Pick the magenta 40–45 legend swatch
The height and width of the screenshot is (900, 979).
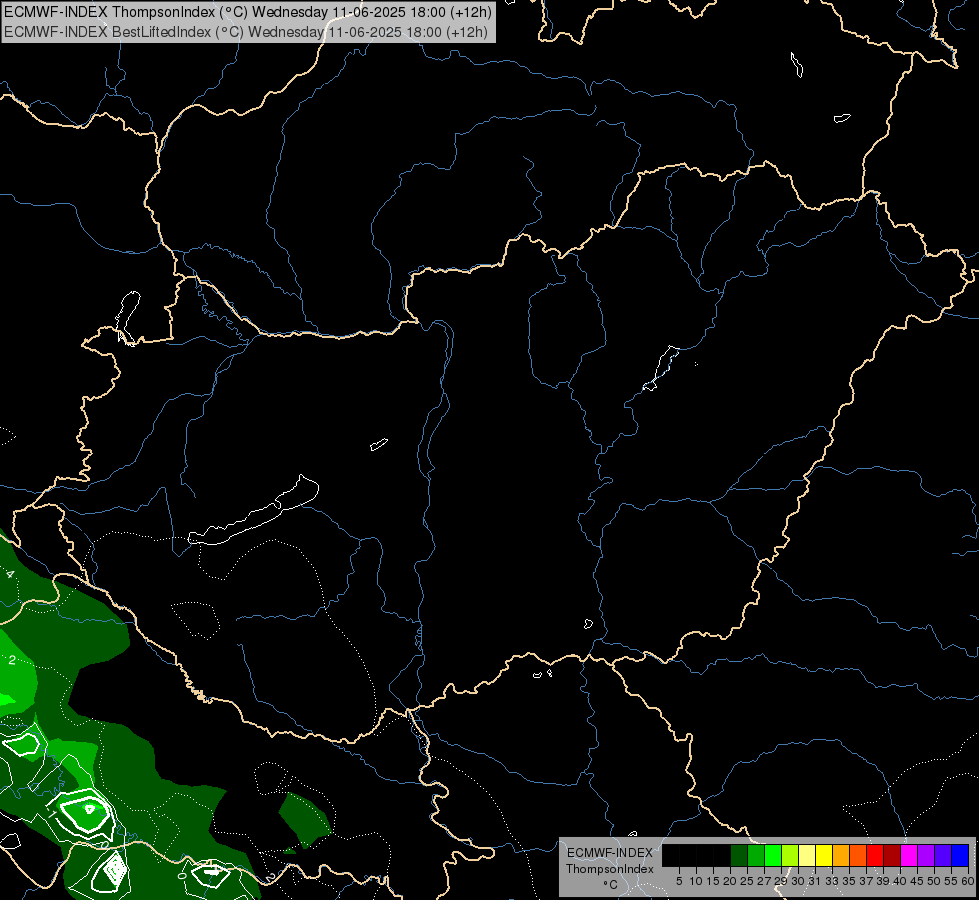[x=909, y=855]
